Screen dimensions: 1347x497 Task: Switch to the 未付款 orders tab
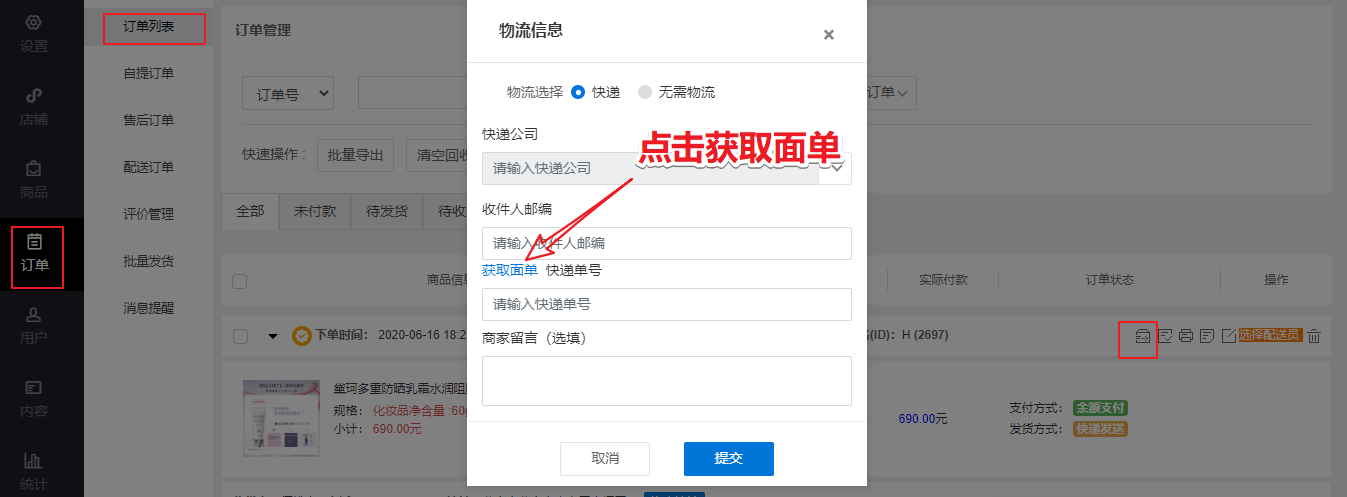(x=315, y=211)
